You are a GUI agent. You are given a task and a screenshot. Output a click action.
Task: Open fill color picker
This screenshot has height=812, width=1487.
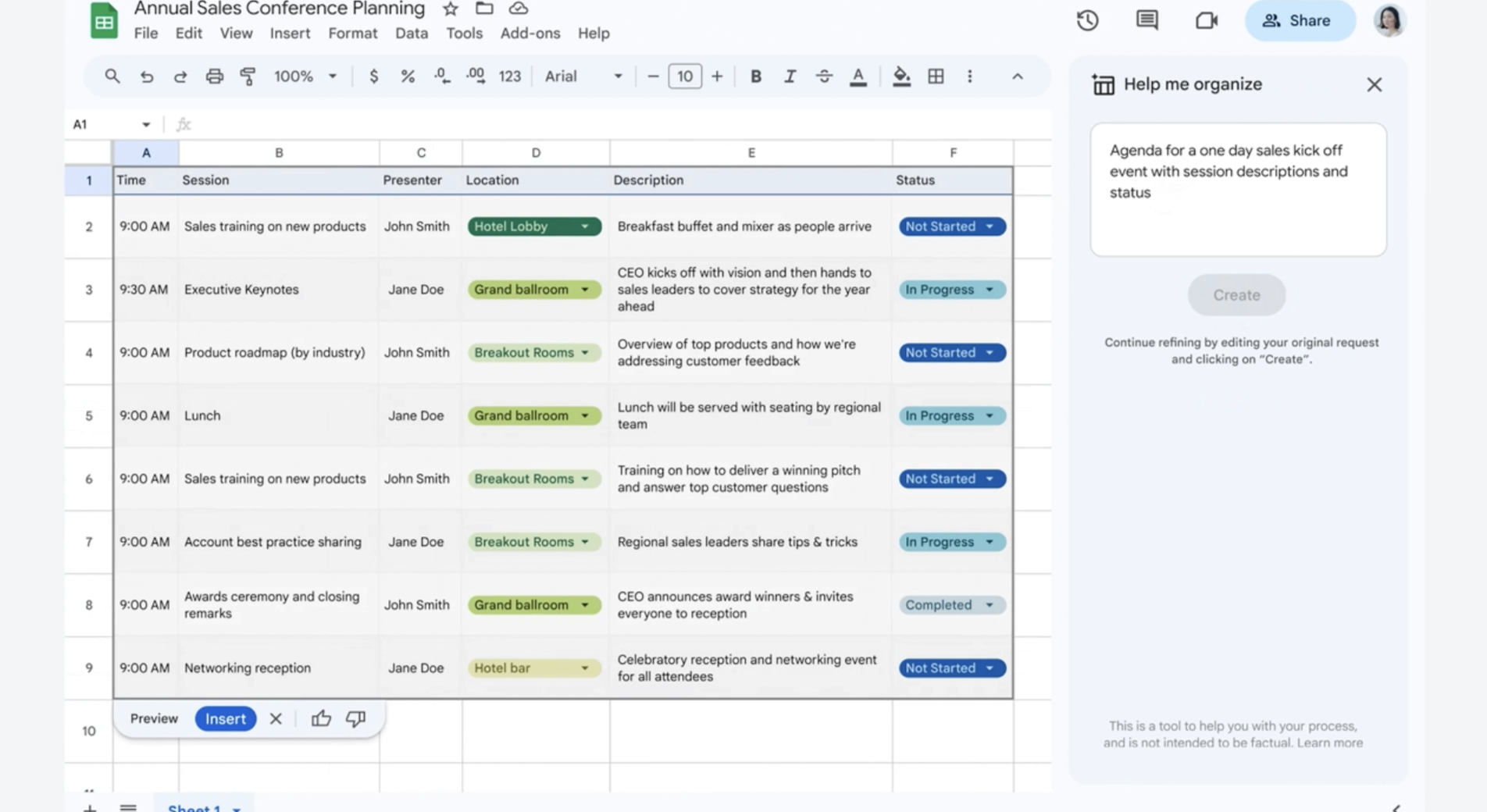coord(901,76)
